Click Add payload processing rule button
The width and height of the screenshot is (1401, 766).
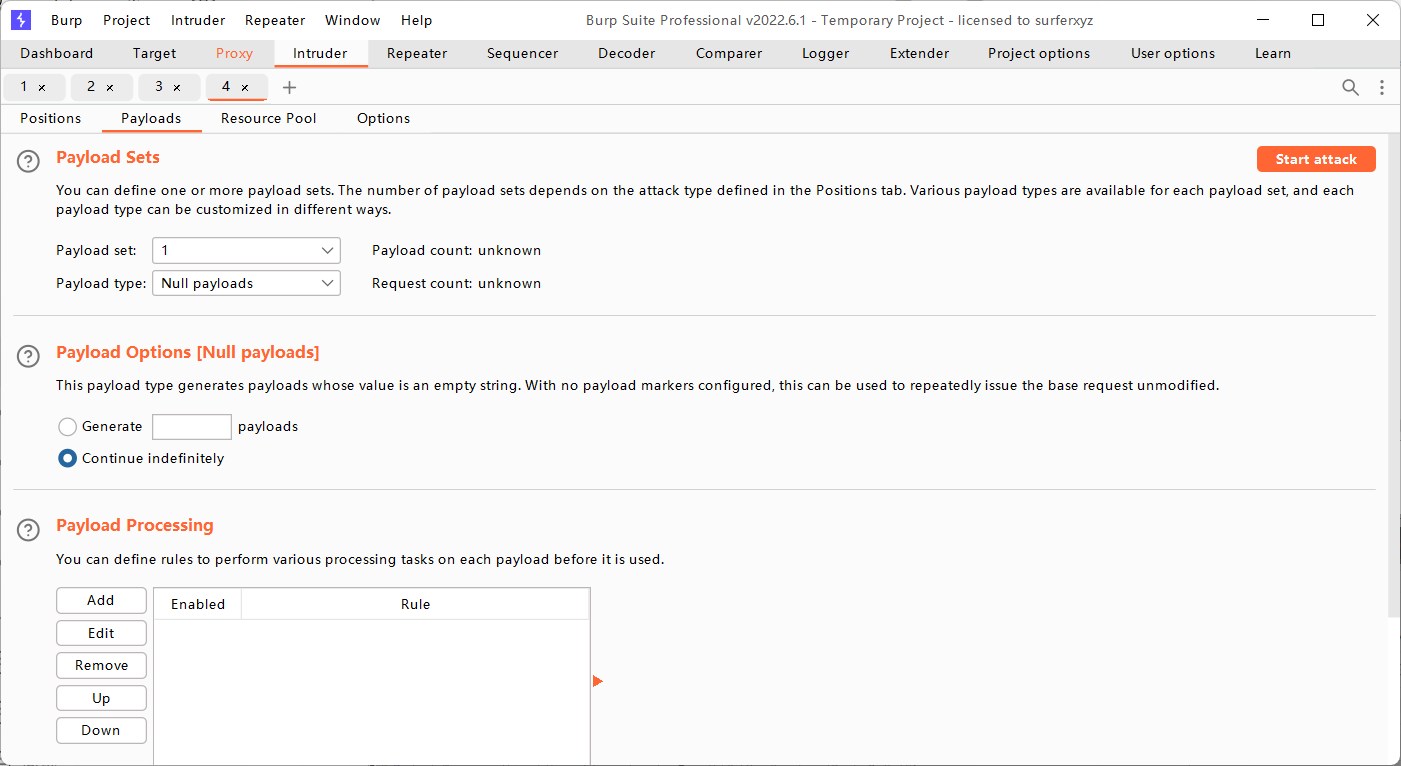tap(101, 600)
